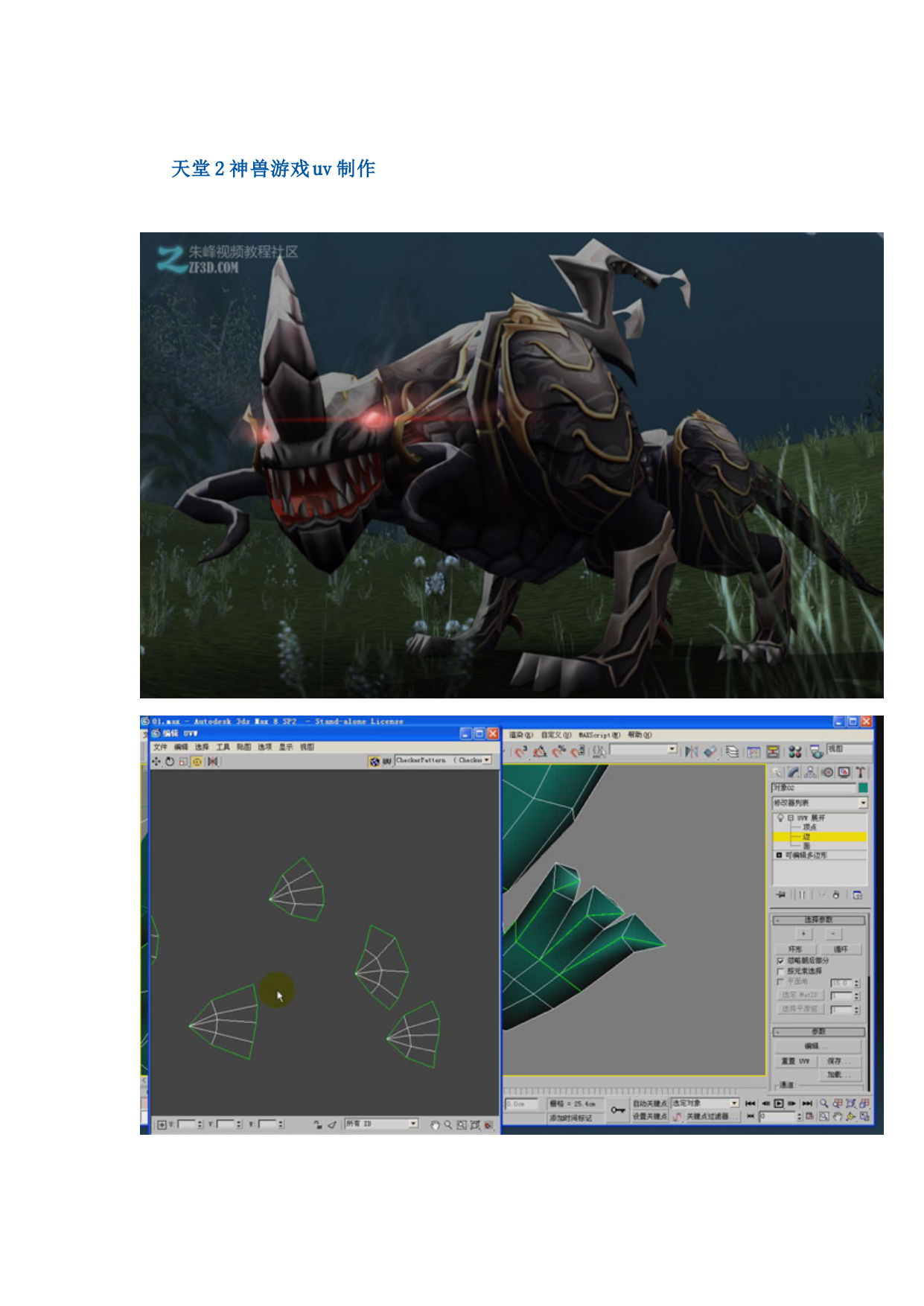Viewport: 924px width, 1306px height.
Task: Click the Pan View hand in viewport controls
Action: 838,1116
